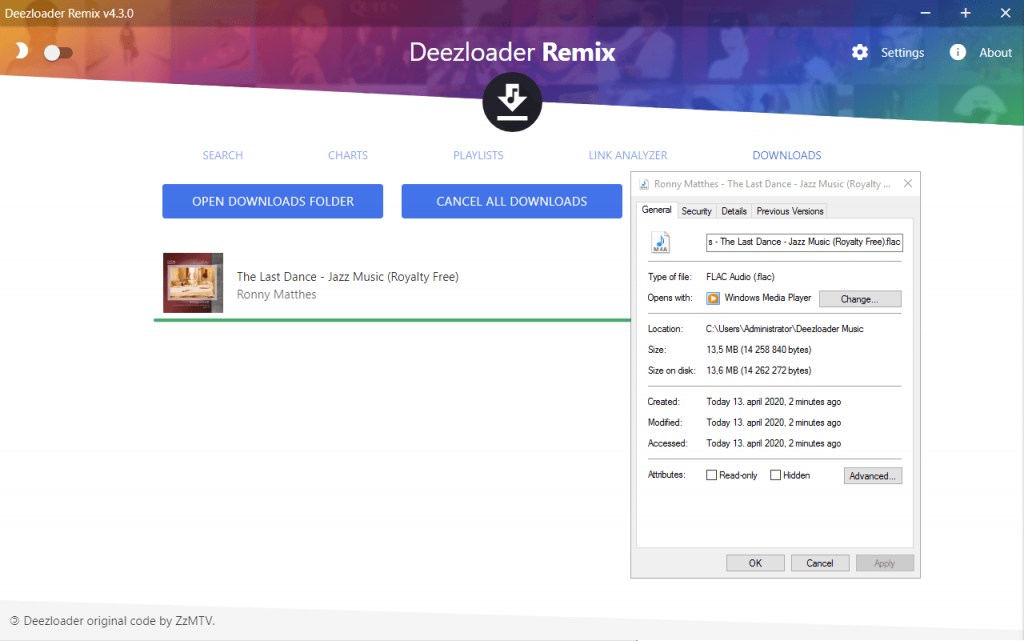Click the Change... button

pyautogui.click(x=859, y=299)
